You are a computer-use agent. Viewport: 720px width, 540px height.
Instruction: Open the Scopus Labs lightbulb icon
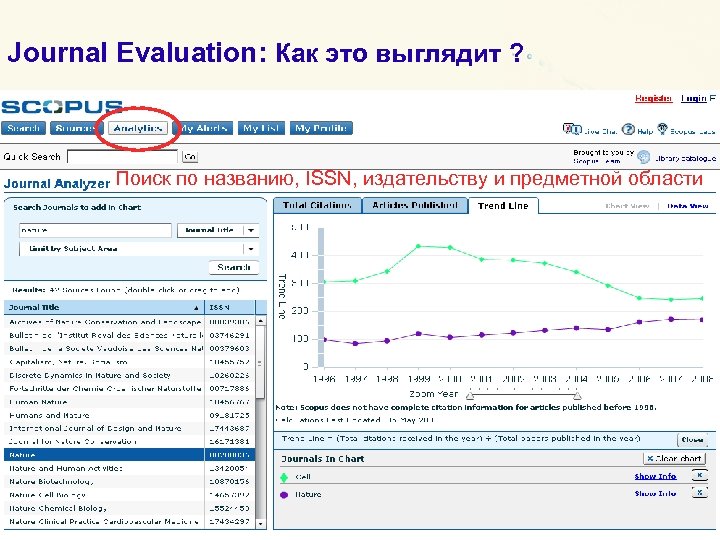tap(662, 129)
